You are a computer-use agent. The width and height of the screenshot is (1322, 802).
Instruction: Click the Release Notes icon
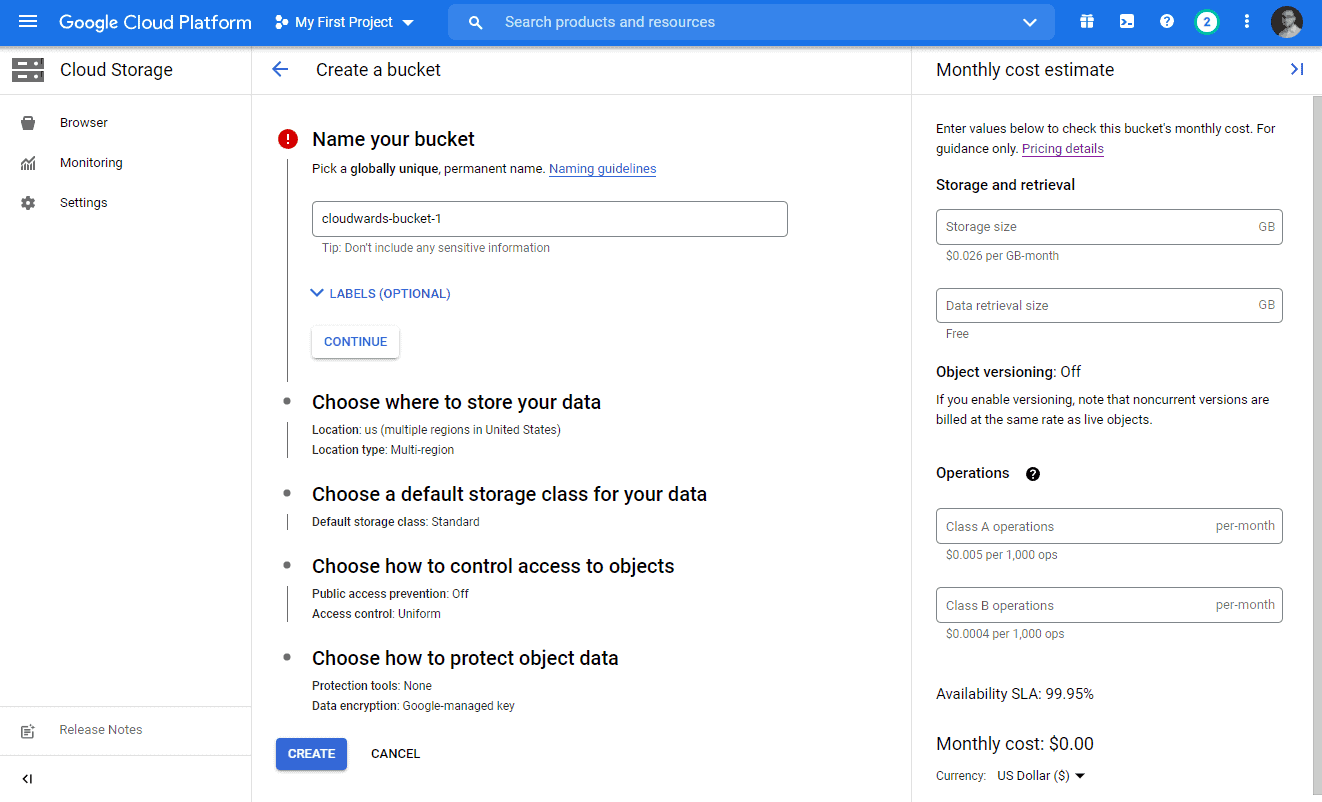tap(28, 731)
